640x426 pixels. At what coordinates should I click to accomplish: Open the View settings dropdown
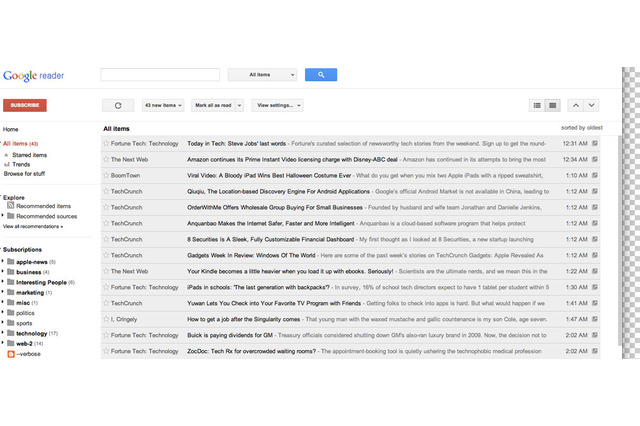pyautogui.click(x=278, y=105)
